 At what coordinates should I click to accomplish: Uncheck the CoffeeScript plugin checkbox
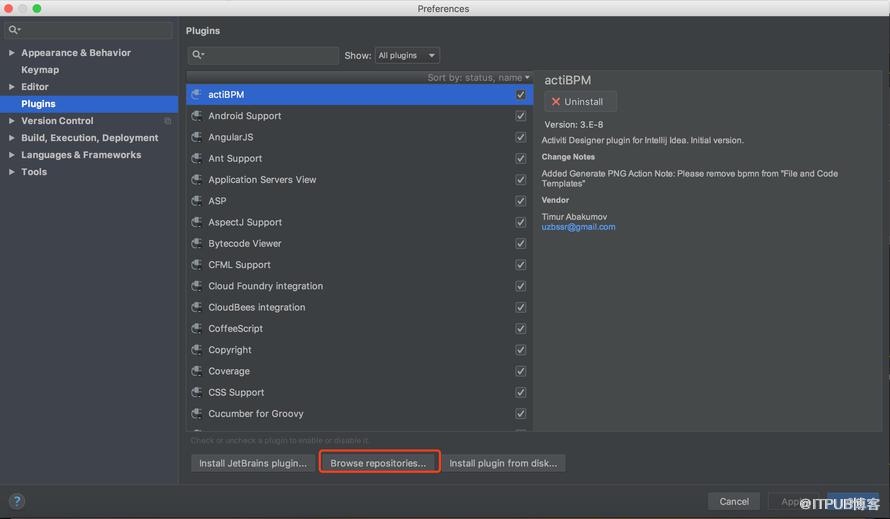tap(520, 329)
